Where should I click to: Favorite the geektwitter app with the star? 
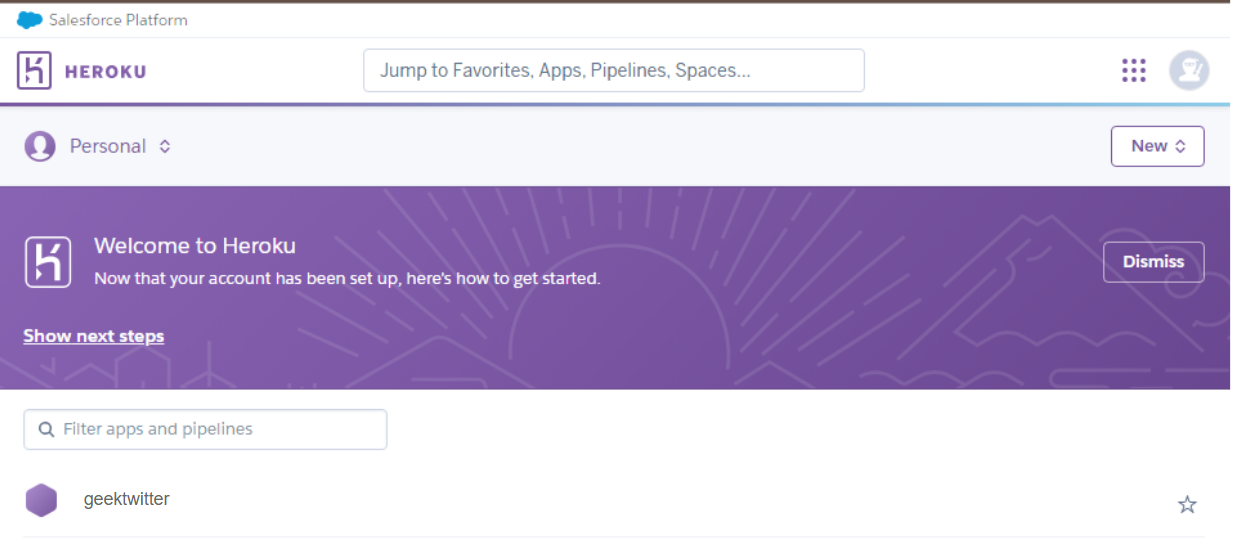(x=1187, y=505)
